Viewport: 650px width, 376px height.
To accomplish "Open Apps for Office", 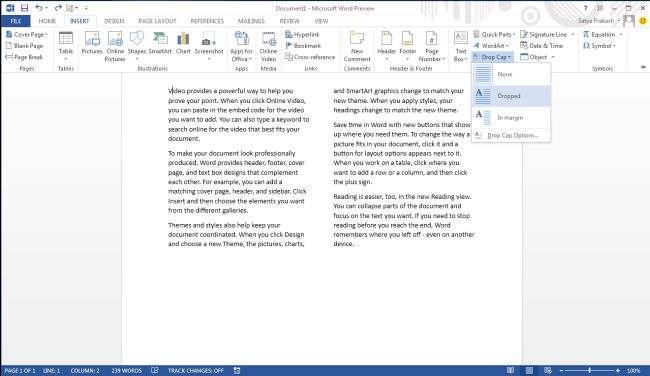I will pyautogui.click(x=241, y=46).
